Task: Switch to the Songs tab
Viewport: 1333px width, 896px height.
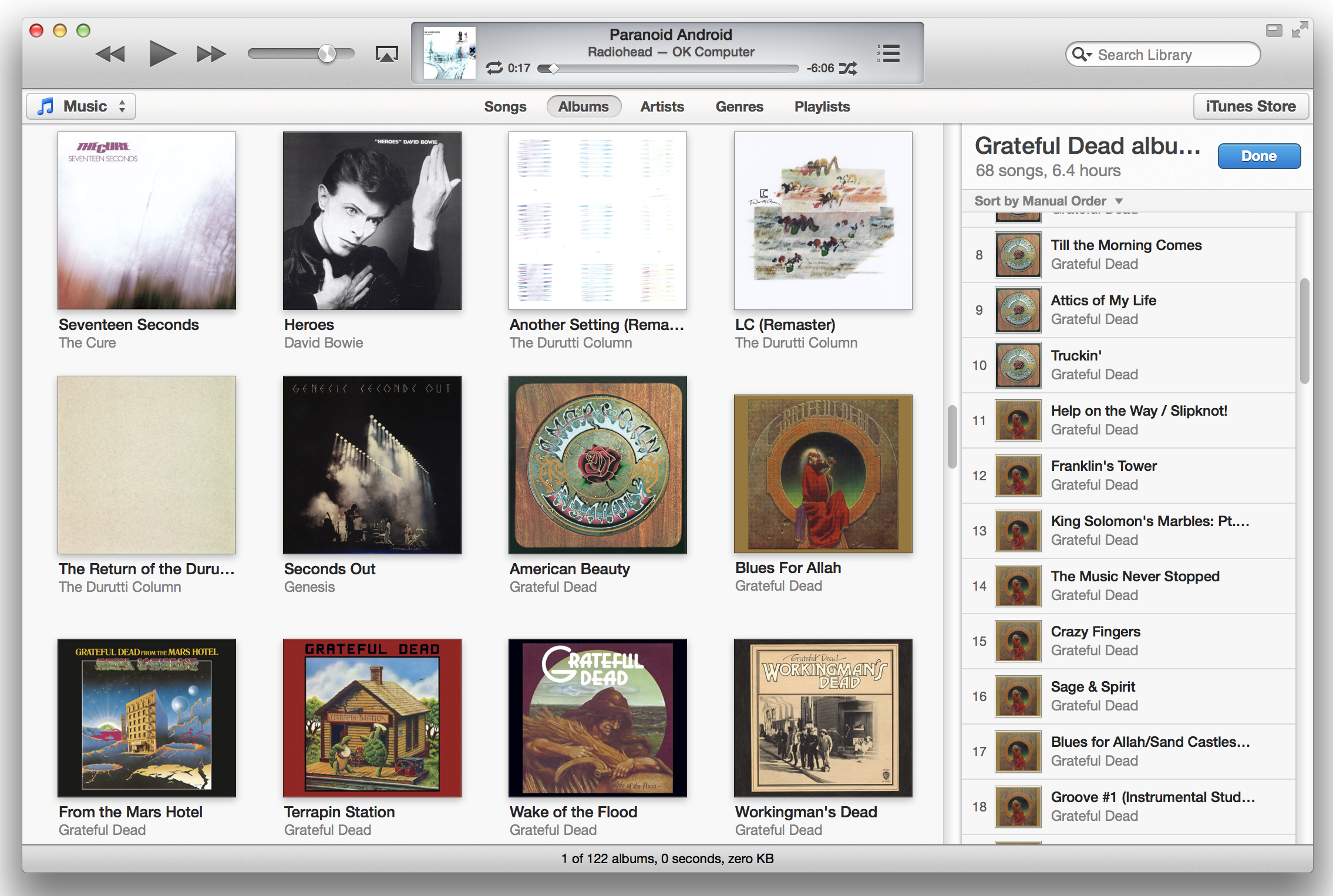Action: click(505, 106)
